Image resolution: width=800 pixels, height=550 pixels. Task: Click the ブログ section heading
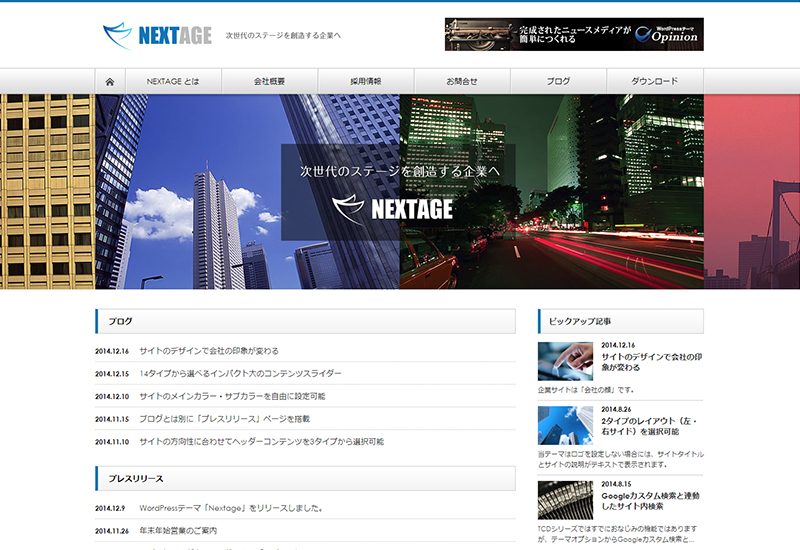305,321
